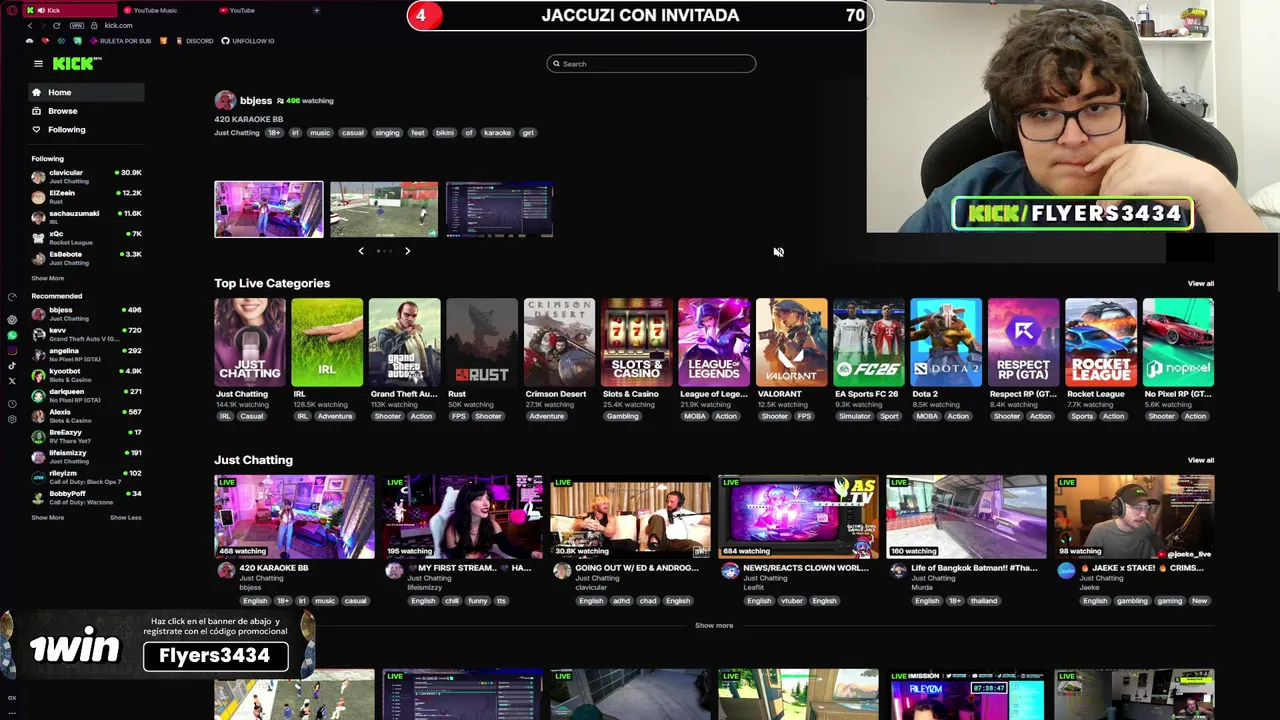Go to the previous featured carousel slide
Viewport: 1280px width, 720px height.
(x=361, y=251)
